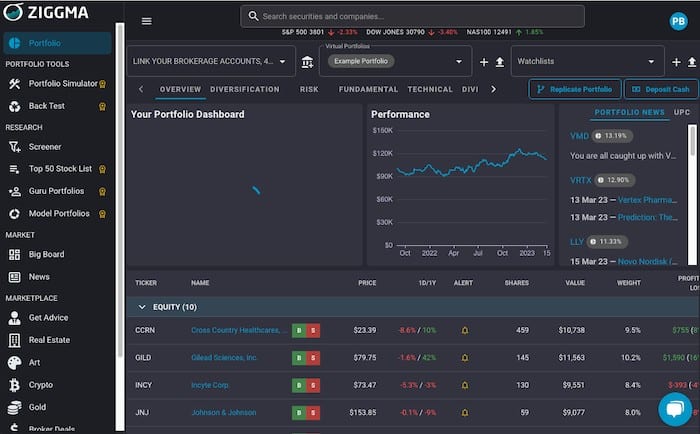Click the sidebar vertical scrollbar
Screen dimensions: 700x434
(x=119, y=190)
